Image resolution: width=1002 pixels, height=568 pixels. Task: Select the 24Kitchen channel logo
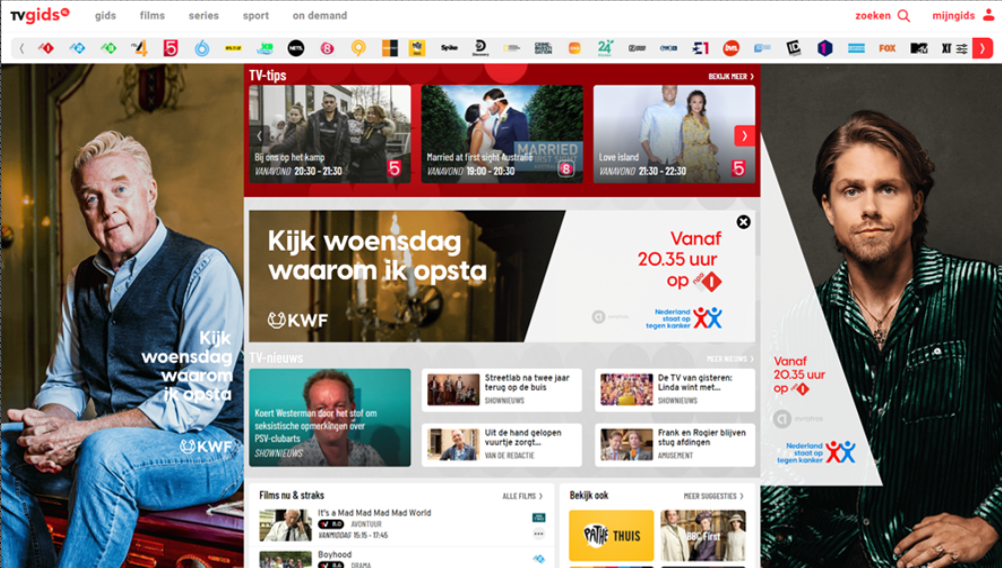coord(606,48)
